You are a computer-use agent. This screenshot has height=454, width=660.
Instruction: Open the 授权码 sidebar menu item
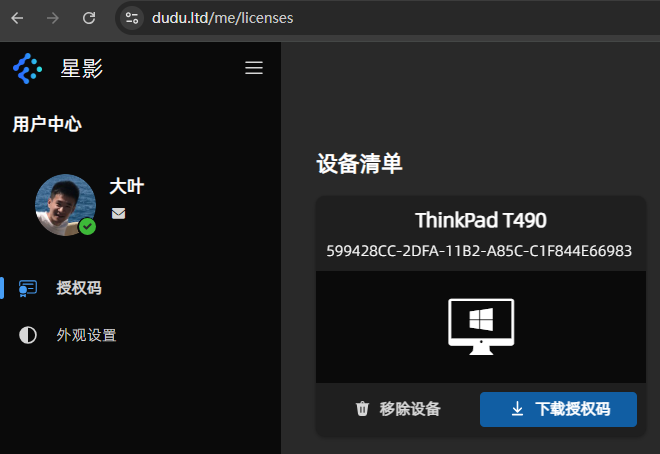pyautogui.click(x=78, y=288)
